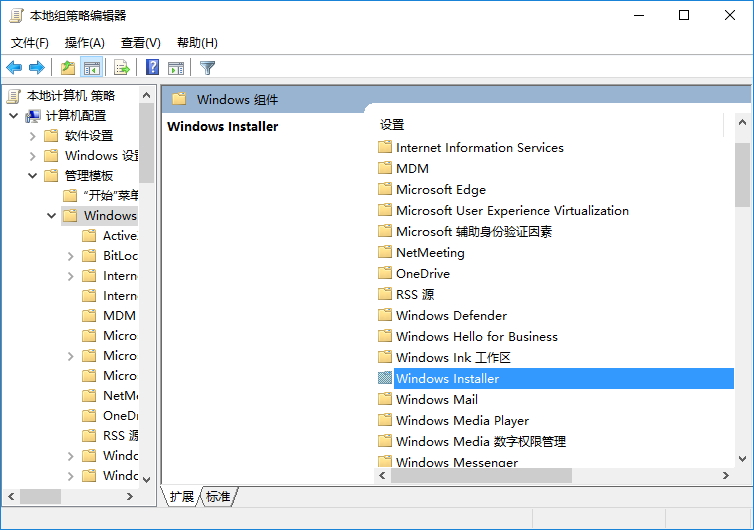Click the export list toolbar icon

click(x=121, y=67)
